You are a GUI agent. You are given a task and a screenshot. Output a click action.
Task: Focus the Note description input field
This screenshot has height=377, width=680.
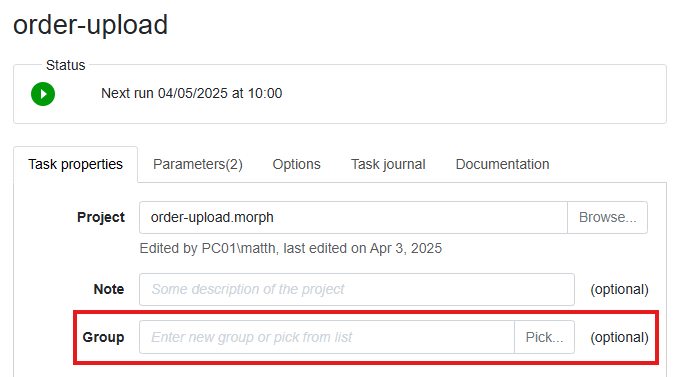(357, 289)
